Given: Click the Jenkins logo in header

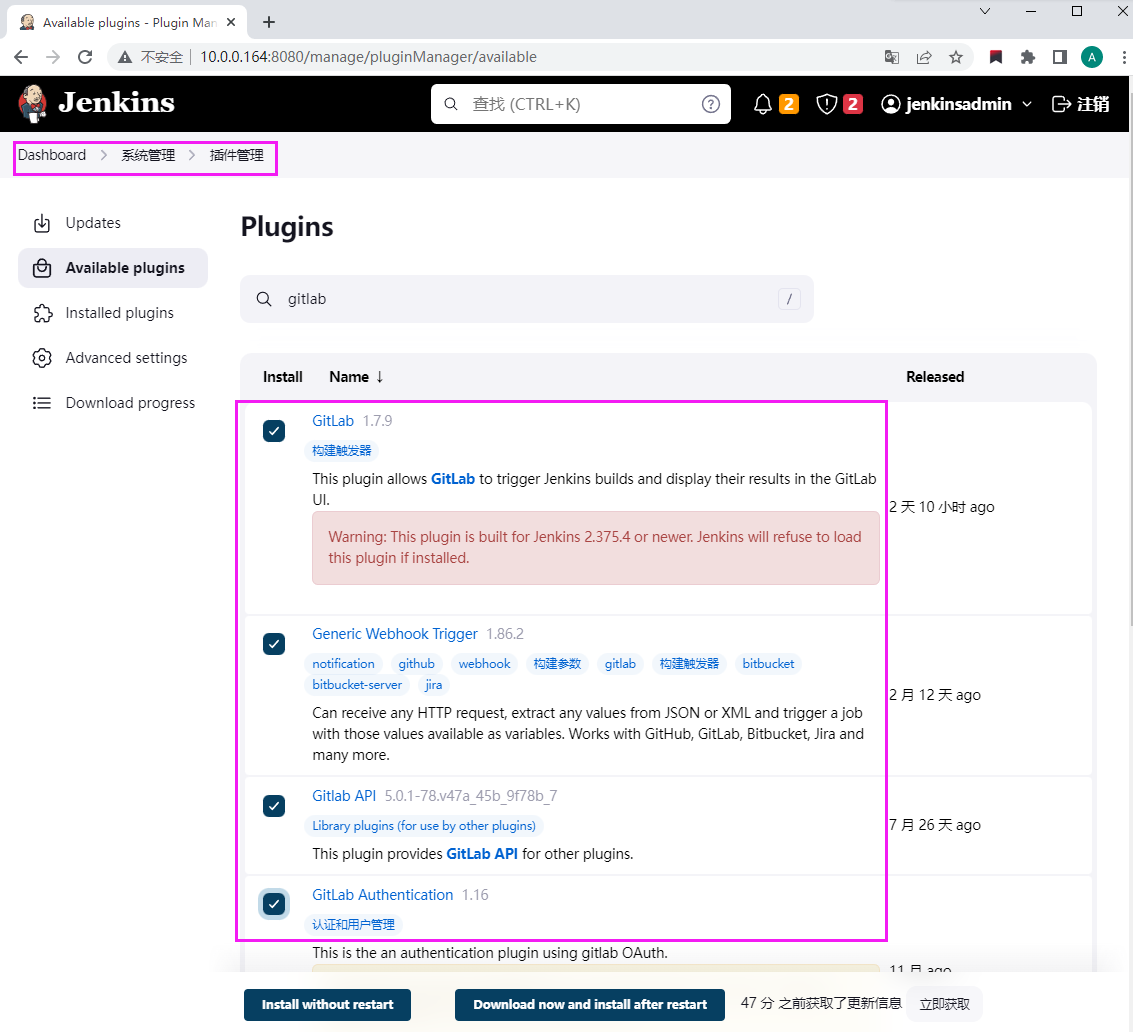Looking at the screenshot, I should point(96,103).
